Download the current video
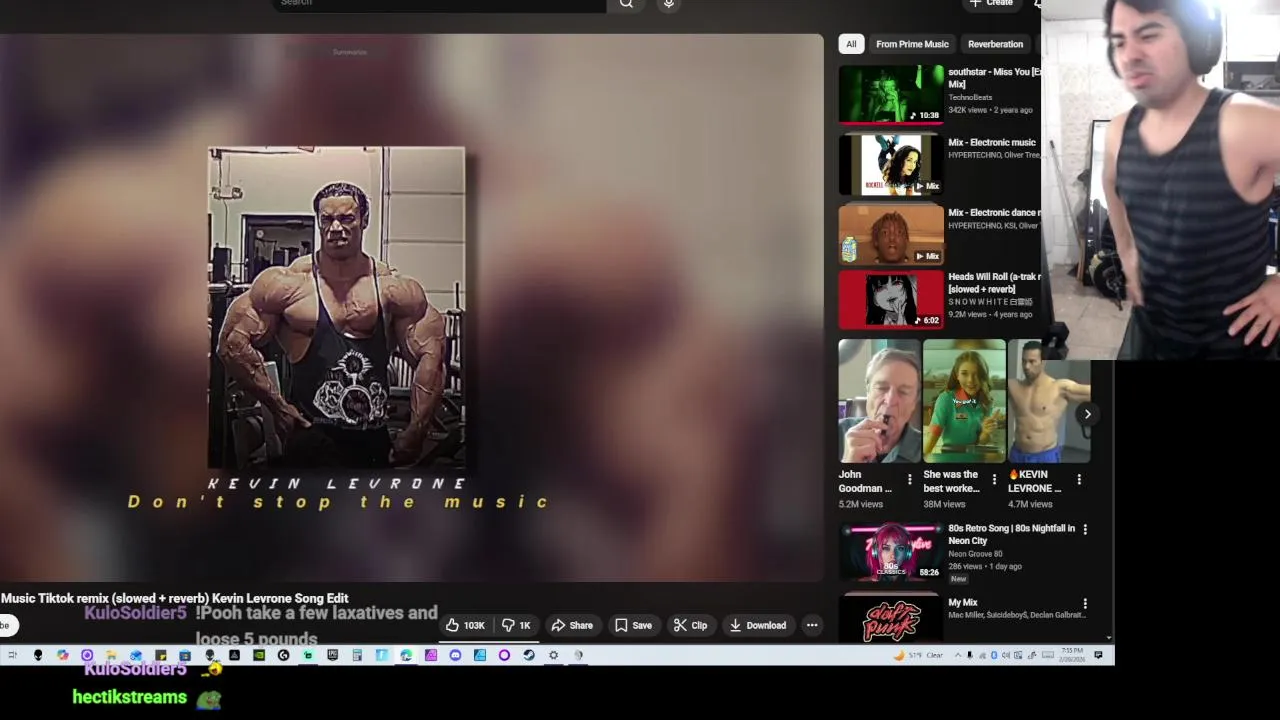Screen dimensions: 1280x720 click(x=758, y=625)
